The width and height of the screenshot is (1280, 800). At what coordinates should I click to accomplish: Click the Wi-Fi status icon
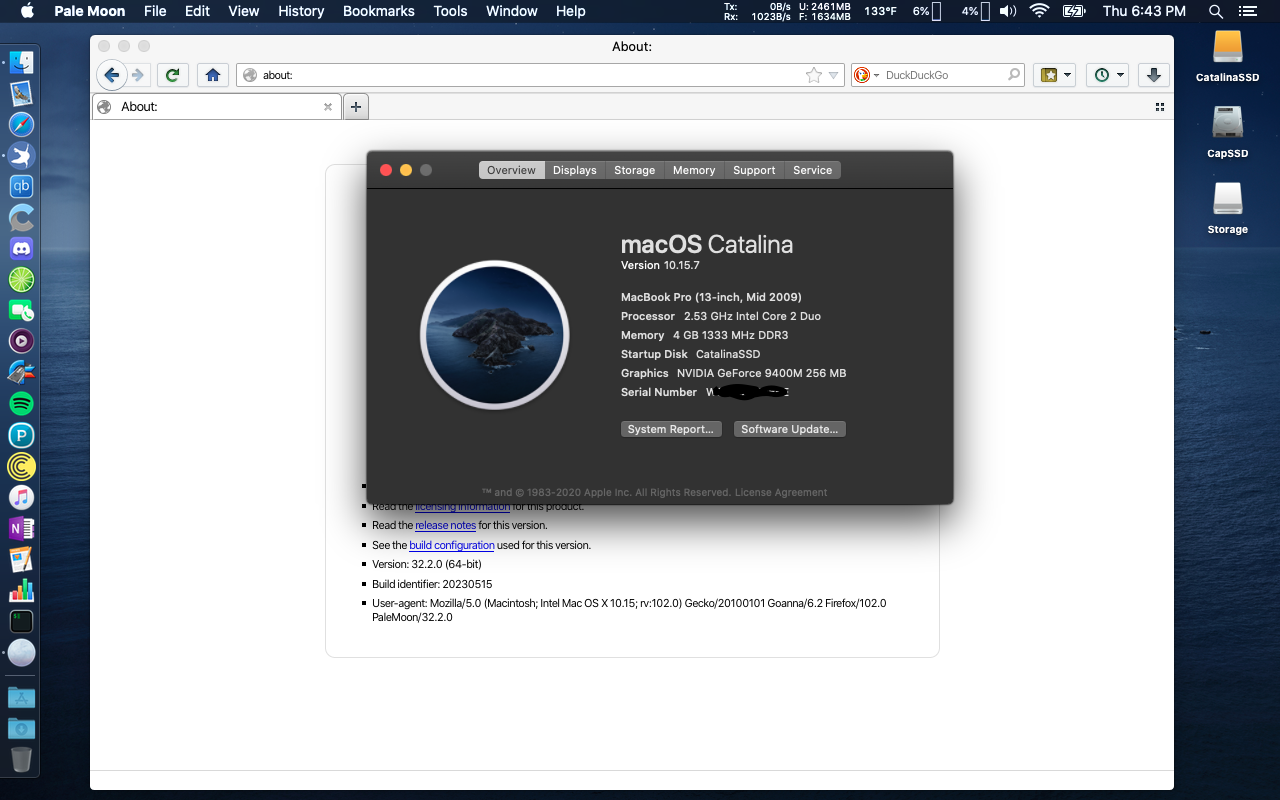pyautogui.click(x=1040, y=11)
